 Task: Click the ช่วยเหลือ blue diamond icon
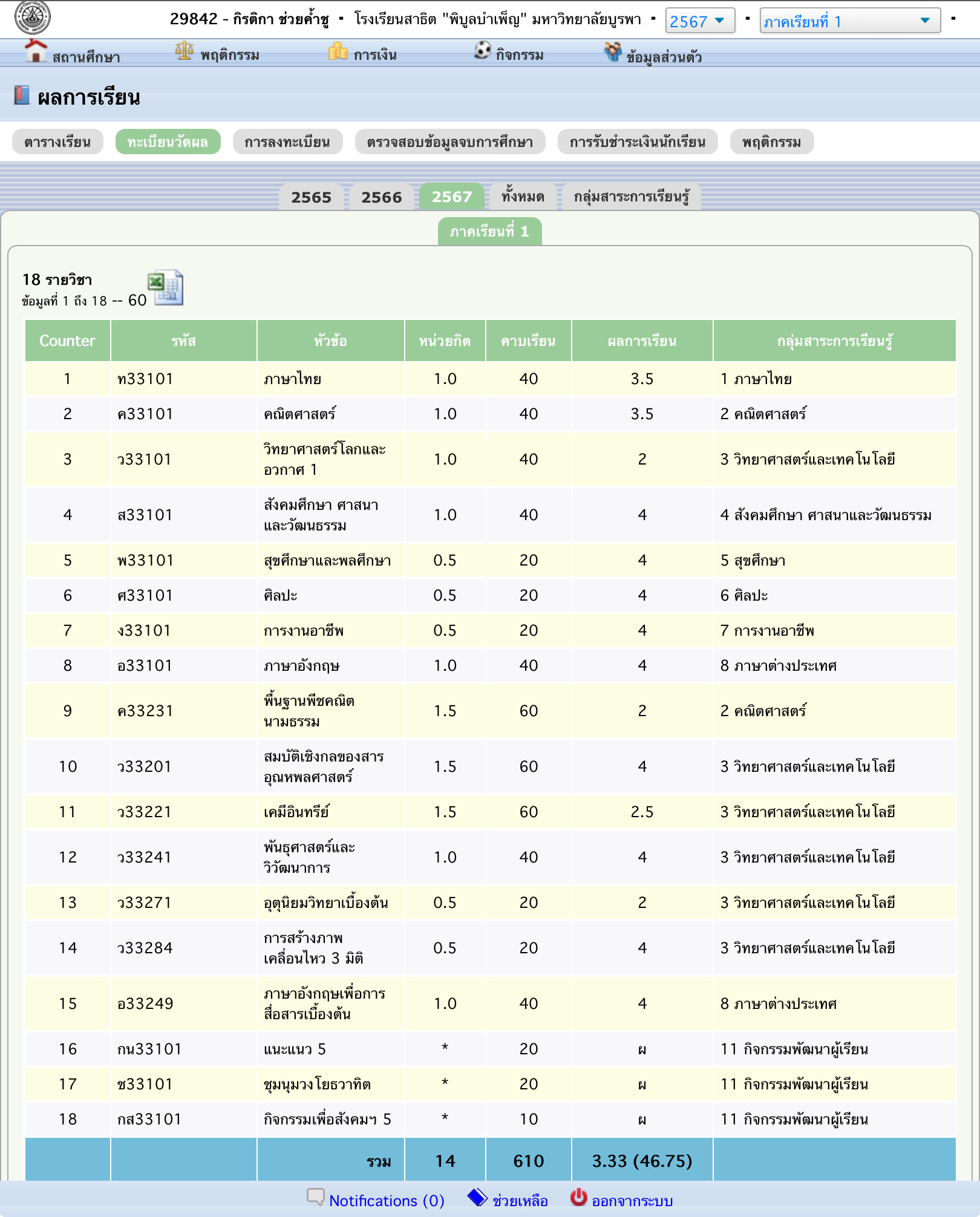point(477,1196)
